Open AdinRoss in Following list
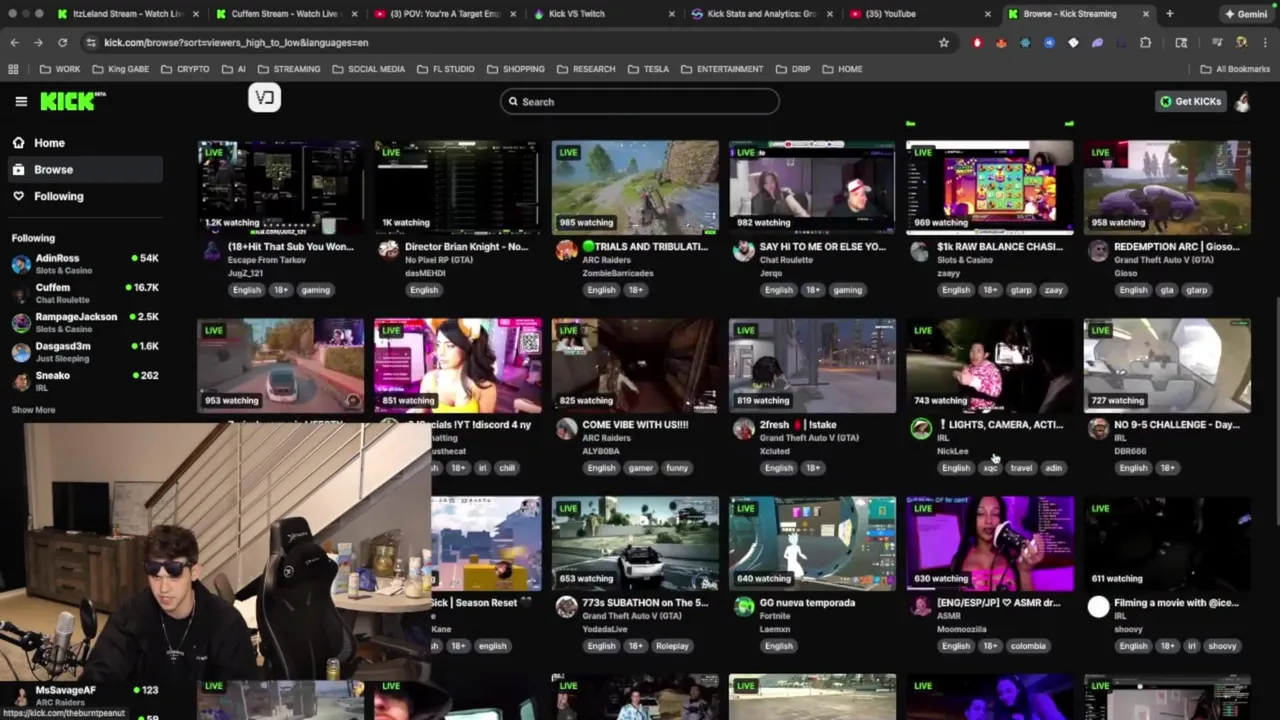The height and width of the screenshot is (720, 1280). [84, 264]
